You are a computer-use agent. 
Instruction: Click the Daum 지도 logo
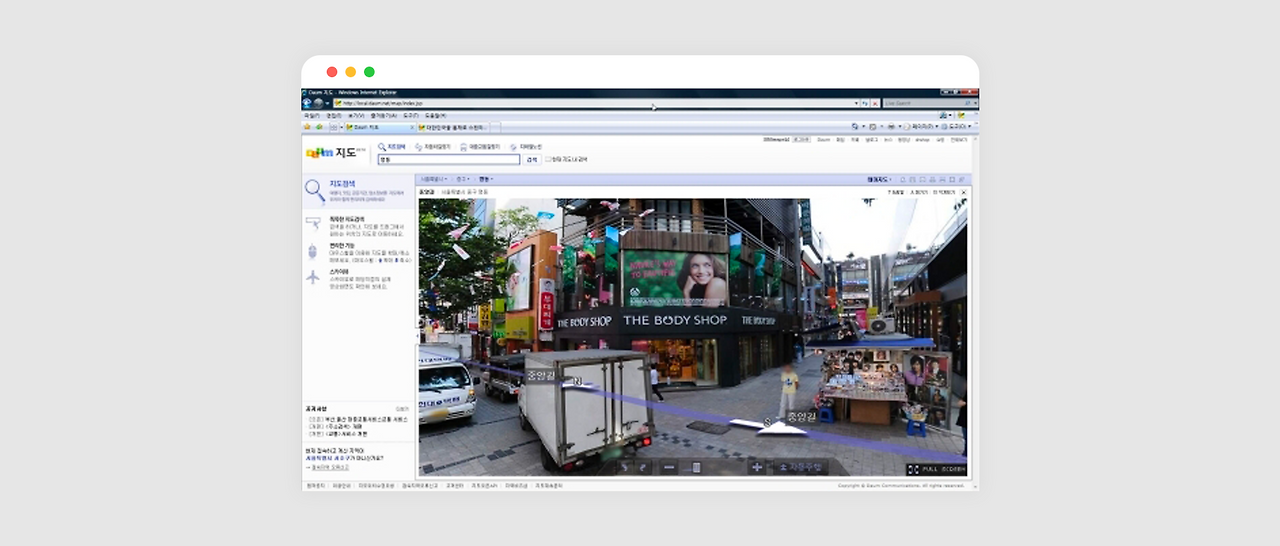pos(337,152)
